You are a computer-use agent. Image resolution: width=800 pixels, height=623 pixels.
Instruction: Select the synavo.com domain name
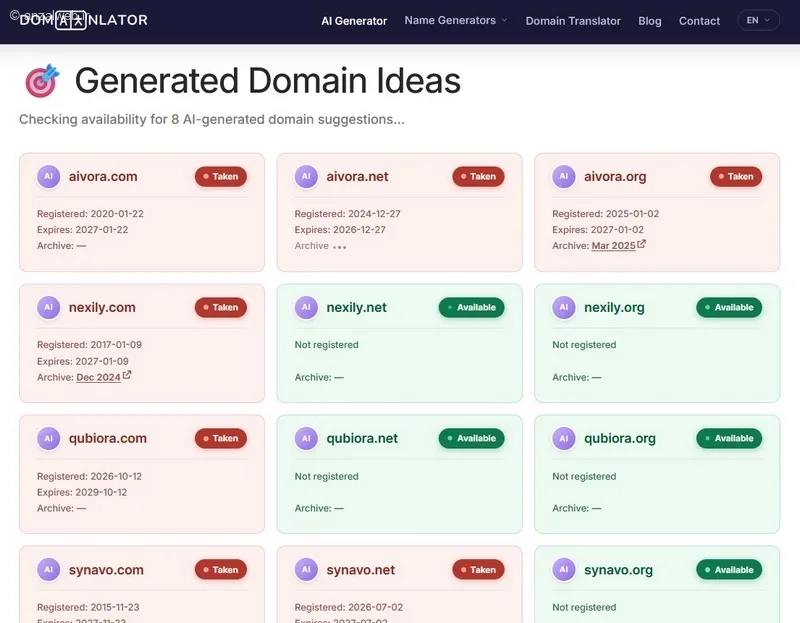pyautogui.click(x=106, y=570)
